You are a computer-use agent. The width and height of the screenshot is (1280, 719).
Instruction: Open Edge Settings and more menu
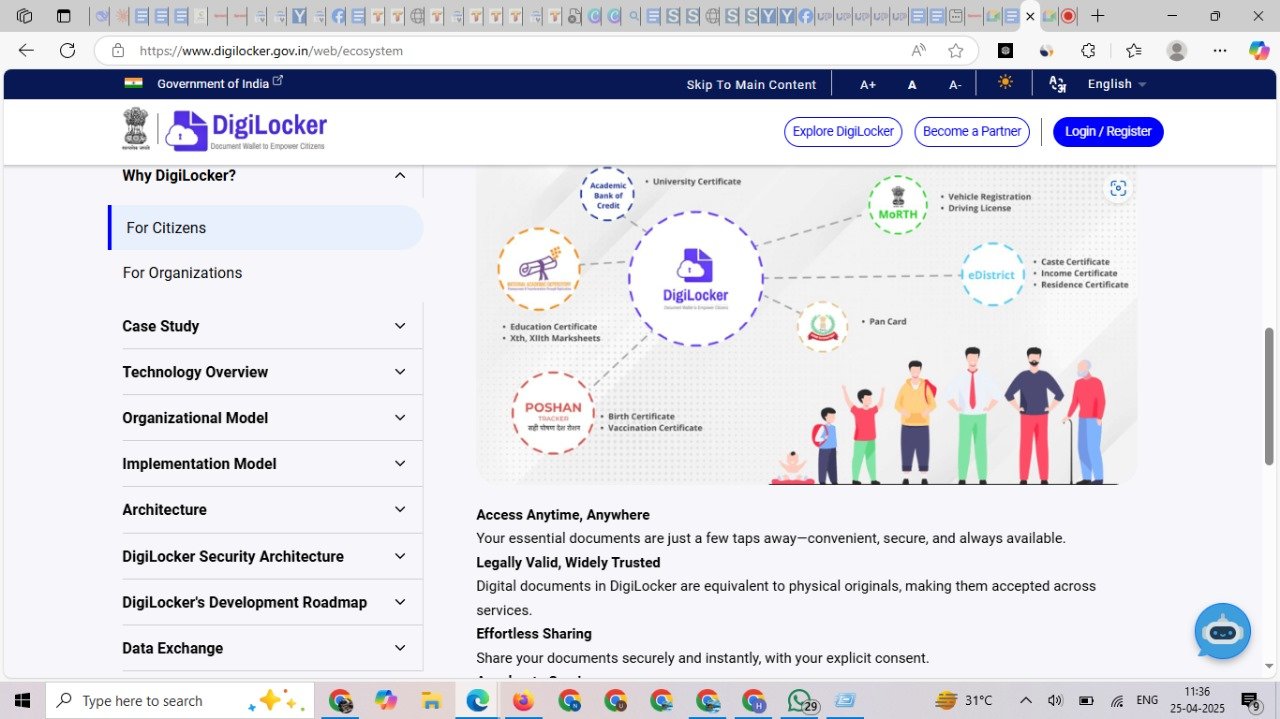point(1220,50)
